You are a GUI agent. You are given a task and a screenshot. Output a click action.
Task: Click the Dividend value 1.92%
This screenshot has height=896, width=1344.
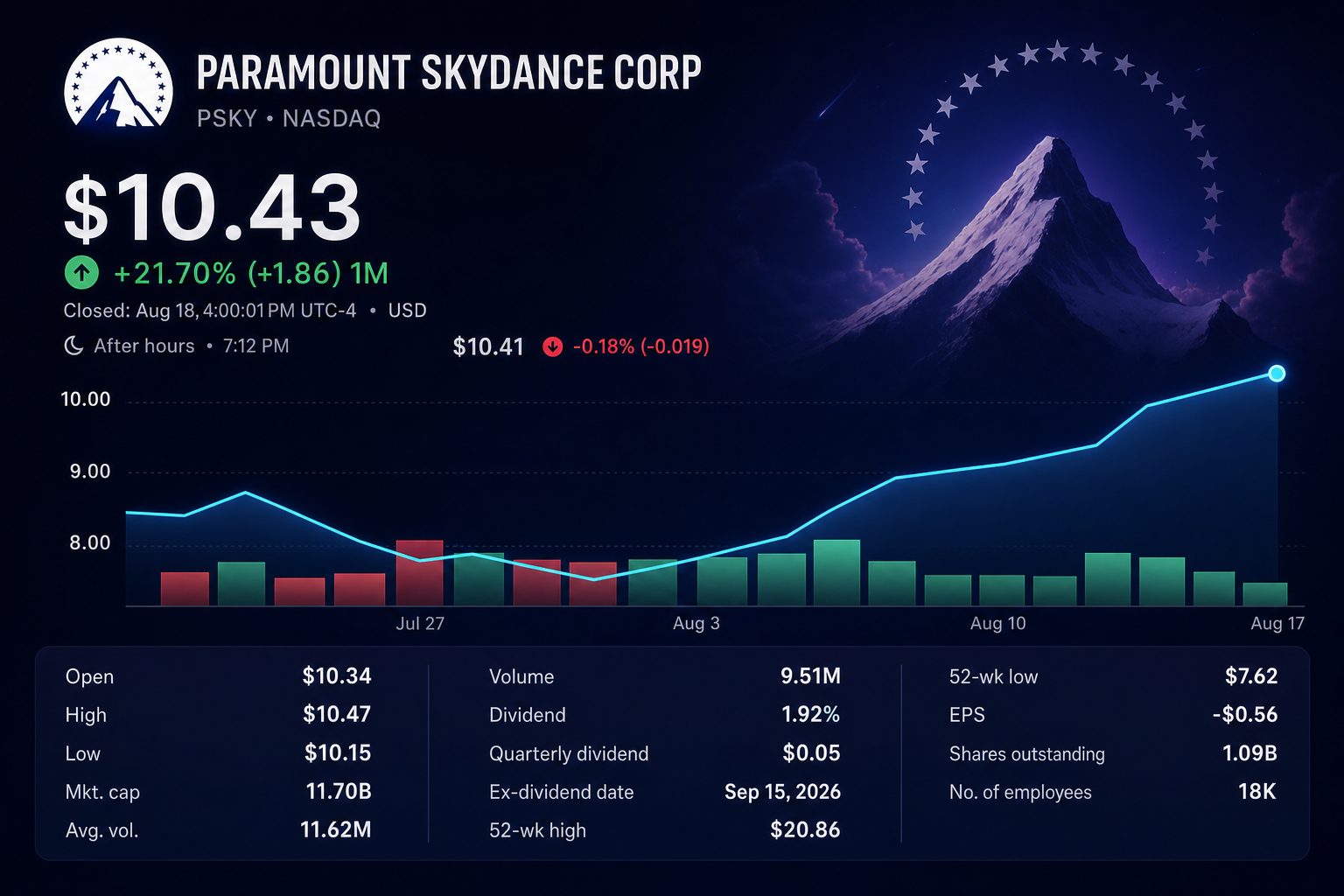(x=810, y=715)
